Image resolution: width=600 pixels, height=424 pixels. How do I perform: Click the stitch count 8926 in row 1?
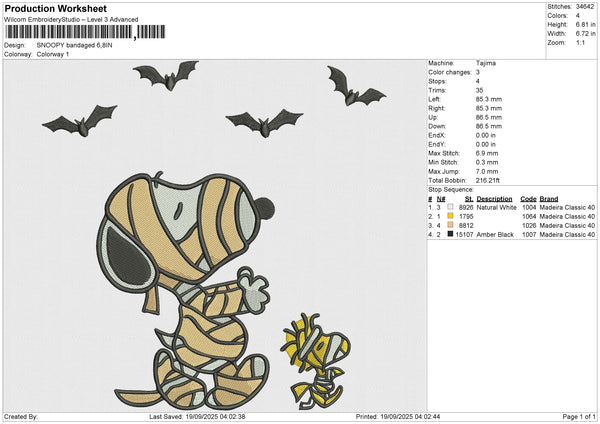466,207
